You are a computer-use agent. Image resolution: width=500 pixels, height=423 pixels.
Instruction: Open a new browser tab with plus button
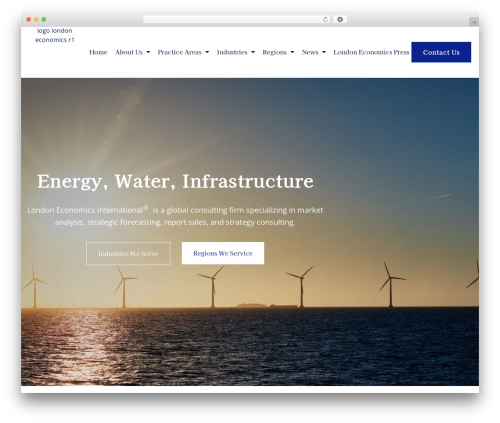tap(474, 22)
